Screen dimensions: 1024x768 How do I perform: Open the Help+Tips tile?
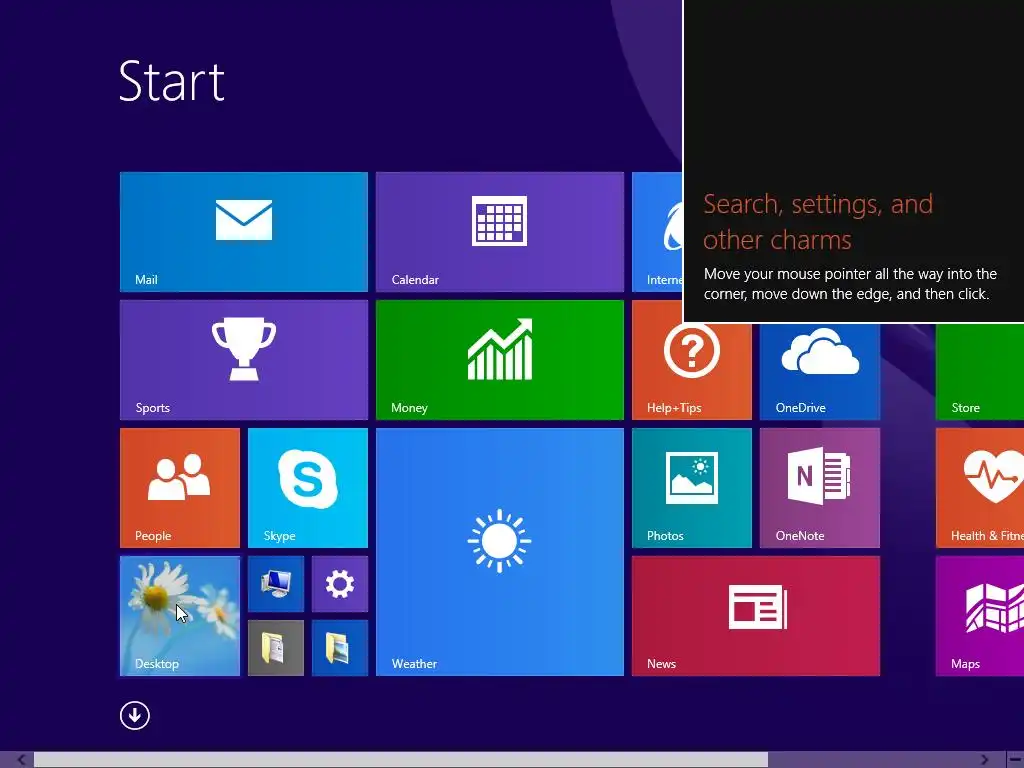pyautogui.click(x=692, y=371)
